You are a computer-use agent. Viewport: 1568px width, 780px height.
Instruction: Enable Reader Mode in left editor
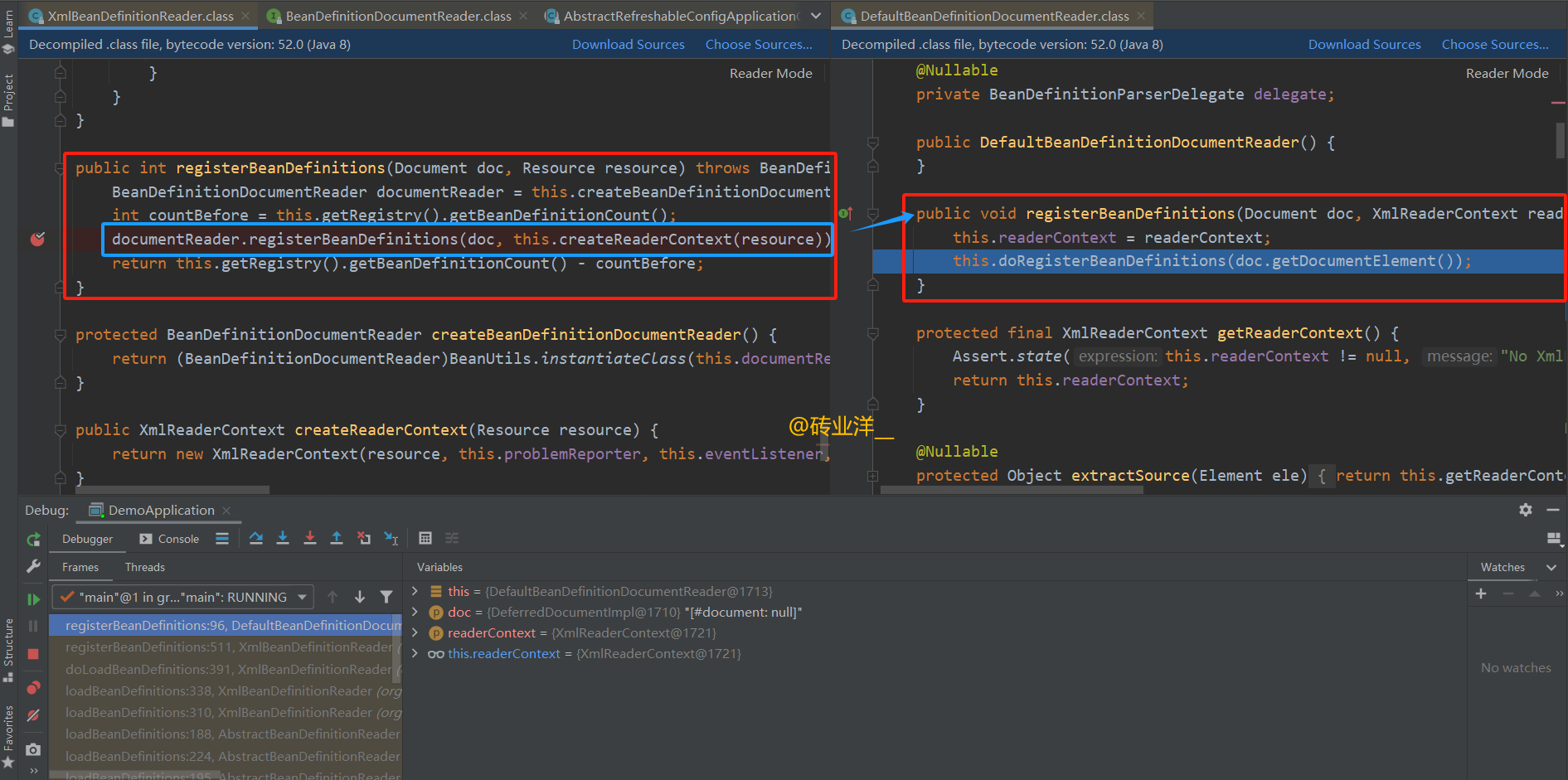(771, 74)
